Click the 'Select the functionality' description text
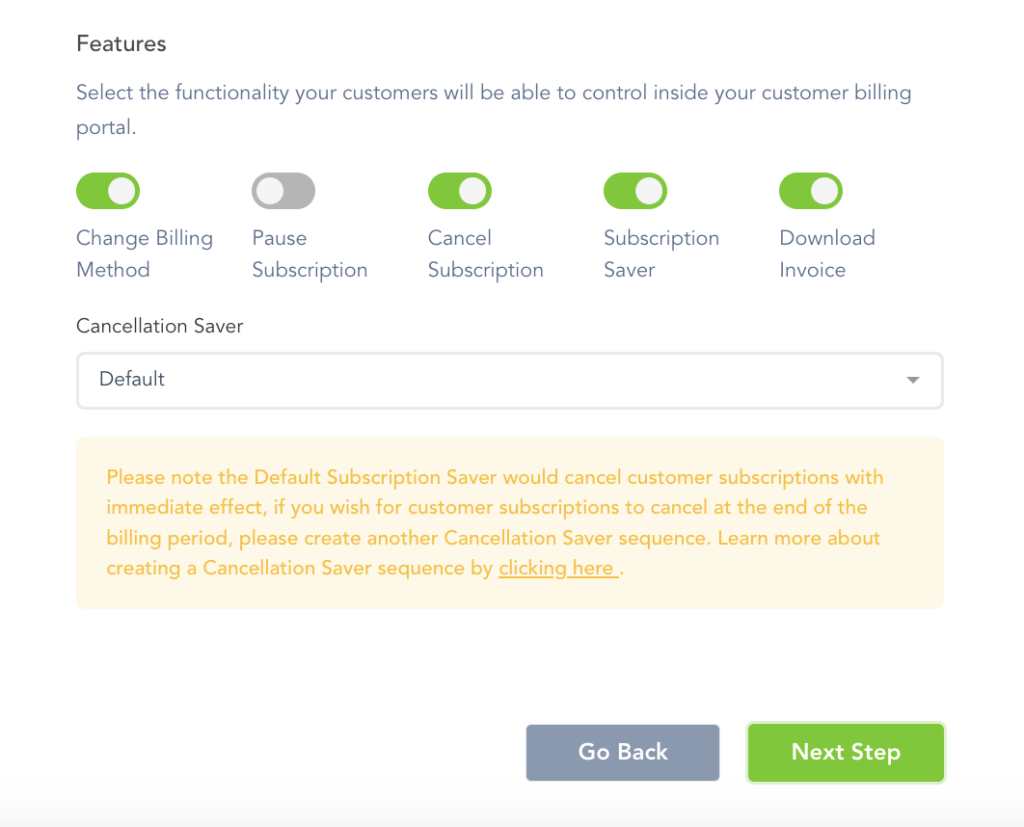This screenshot has width=1024, height=827. [x=493, y=94]
